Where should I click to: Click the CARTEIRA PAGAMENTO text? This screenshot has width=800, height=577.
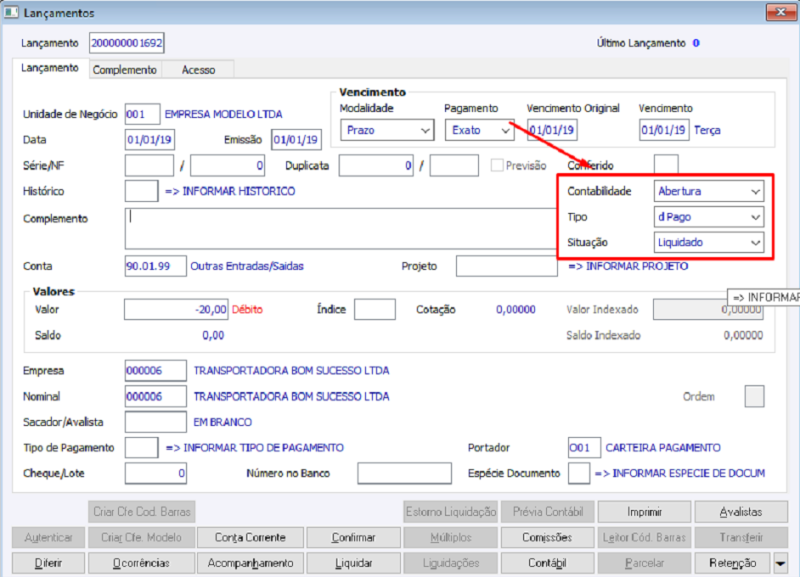pos(663,447)
